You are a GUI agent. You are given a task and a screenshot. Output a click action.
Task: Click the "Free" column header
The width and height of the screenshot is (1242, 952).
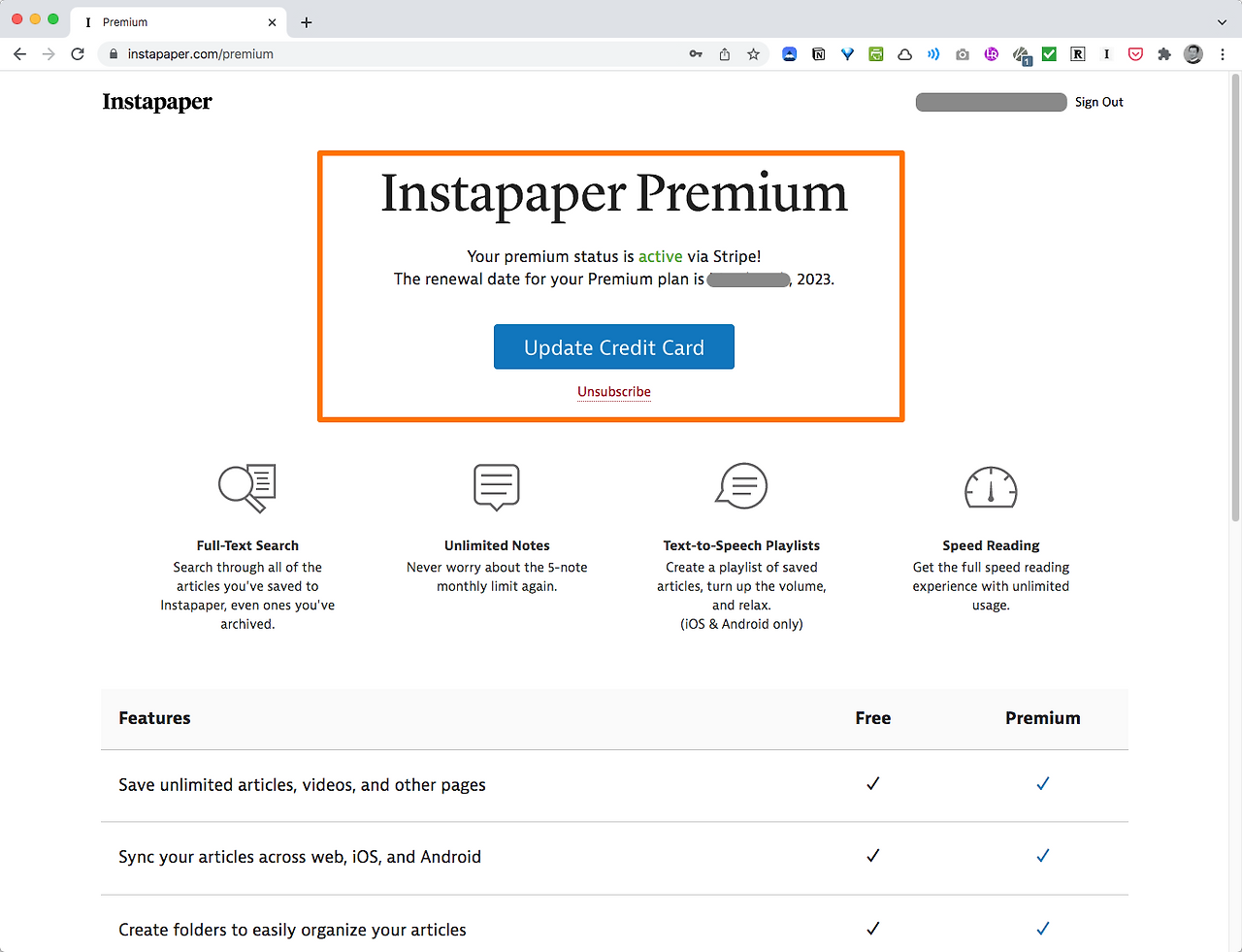point(873,718)
